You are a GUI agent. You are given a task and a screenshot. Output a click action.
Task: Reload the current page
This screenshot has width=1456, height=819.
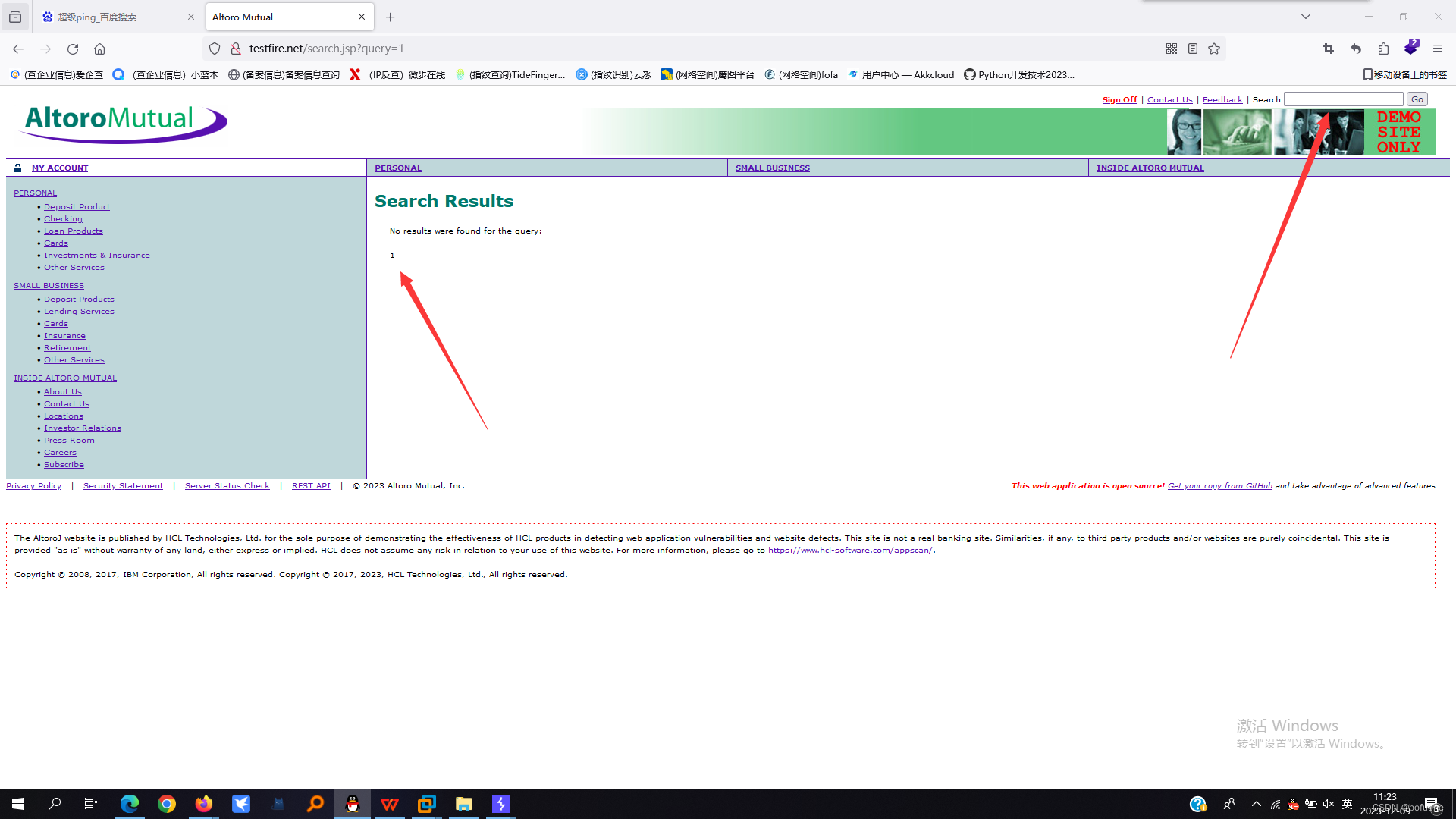73,49
